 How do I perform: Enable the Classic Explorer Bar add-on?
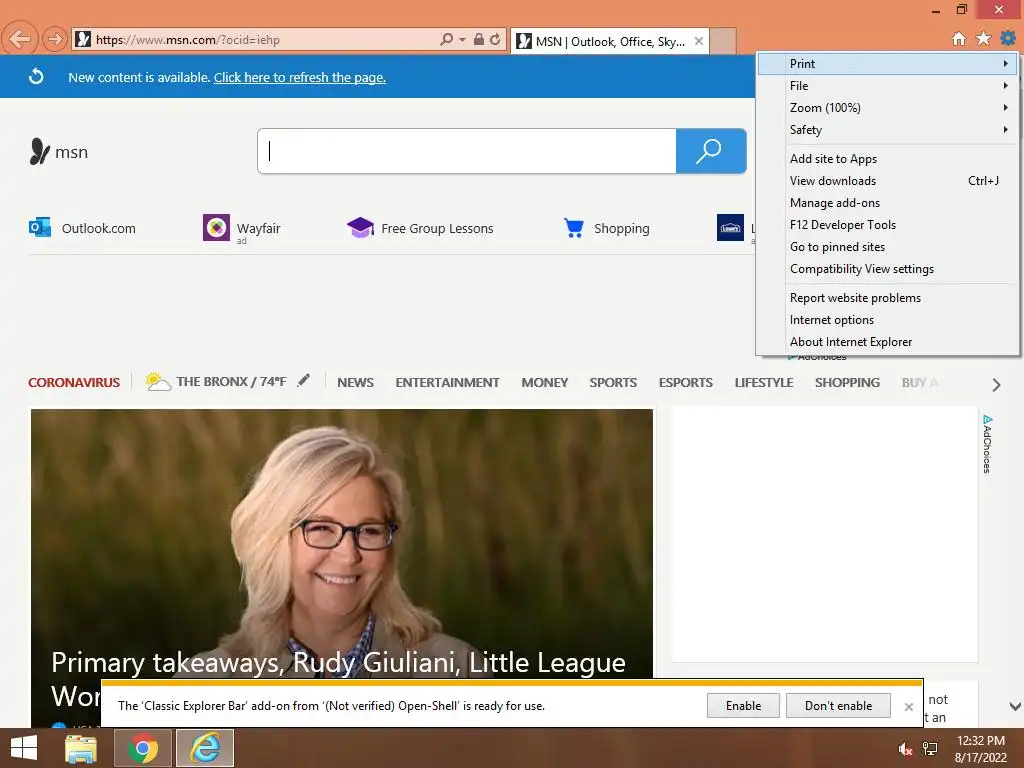click(x=743, y=705)
